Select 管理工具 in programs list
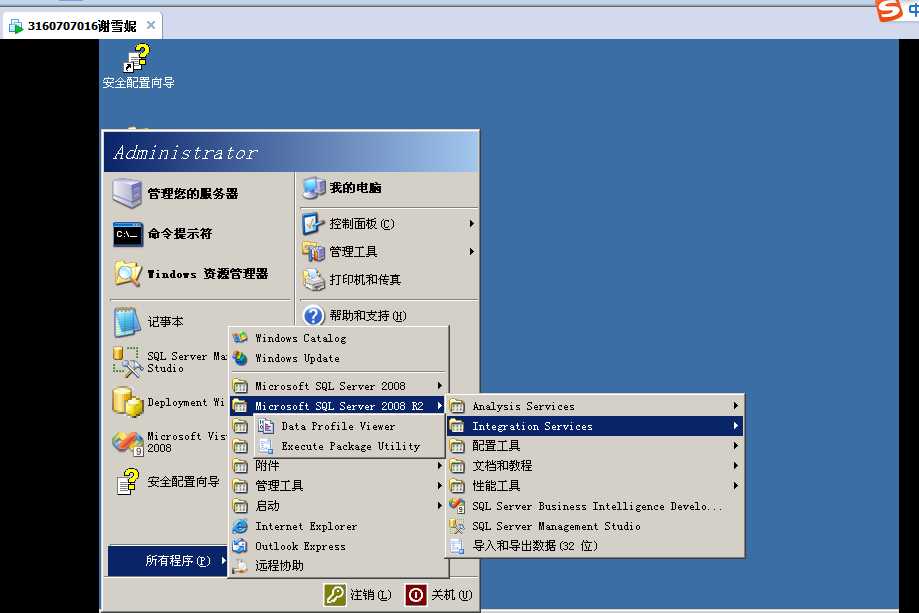The width and height of the screenshot is (919, 613). point(338,486)
